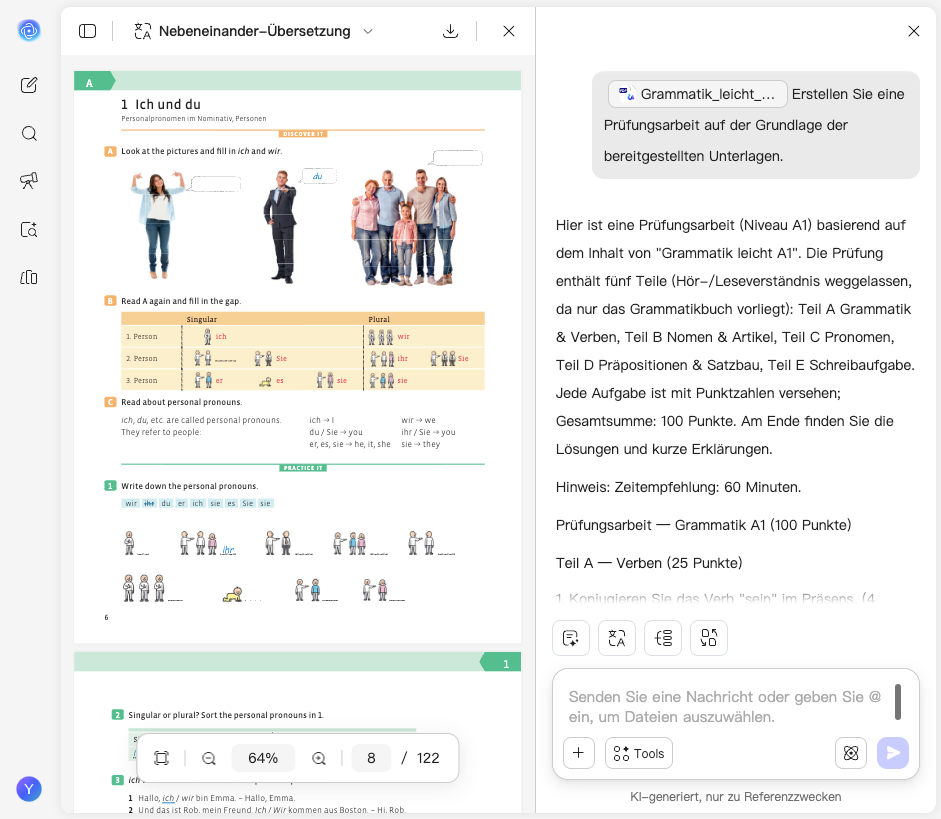Start a new chat with the compose icon
Viewport: 941px width, 819px height.
pyautogui.click(x=29, y=85)
